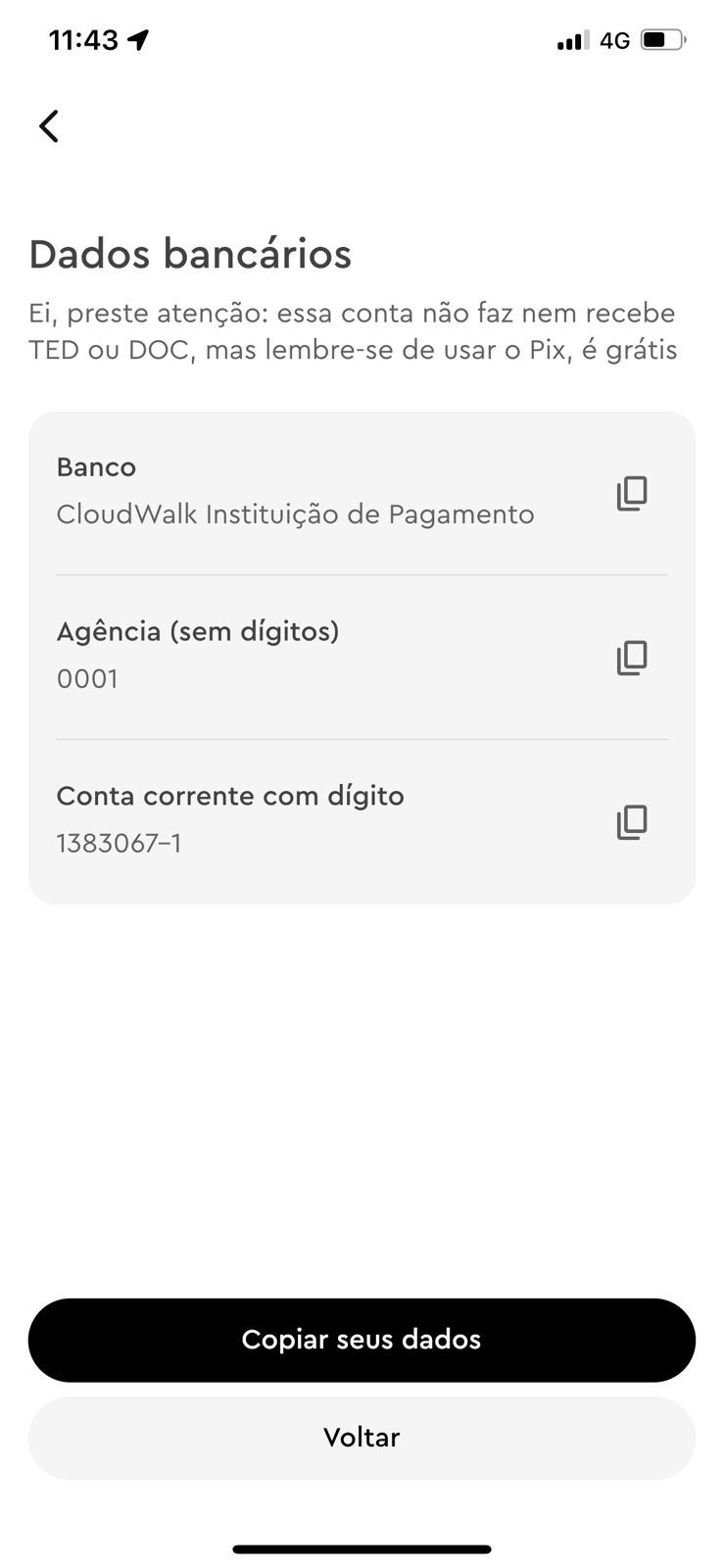Image resolution: width=724 pixels, height=1568 pixels.
Task: Tap the TED/DOC warning text
Action: [353, 331]
